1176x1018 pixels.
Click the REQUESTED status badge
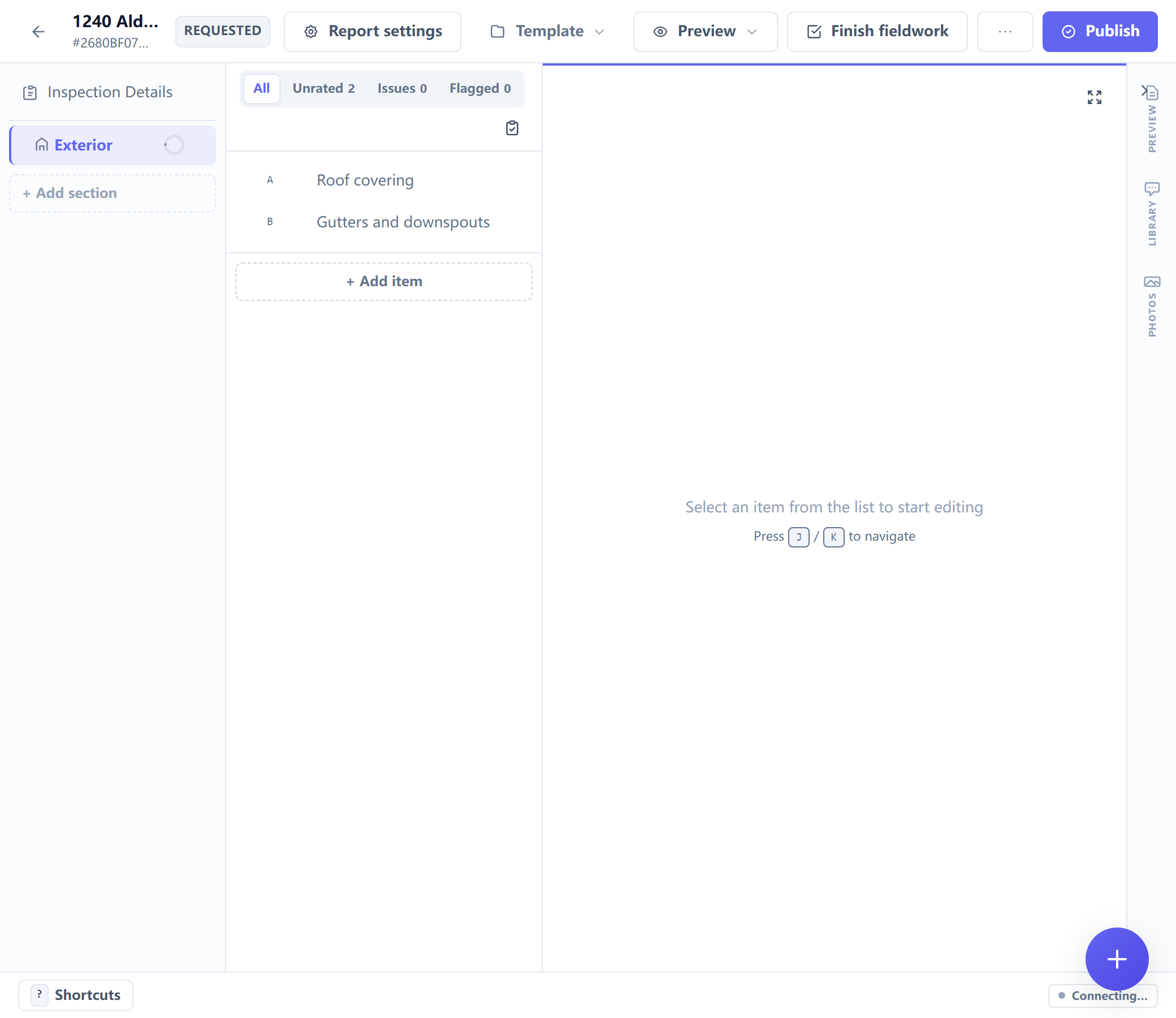click(x=223, y=31)
